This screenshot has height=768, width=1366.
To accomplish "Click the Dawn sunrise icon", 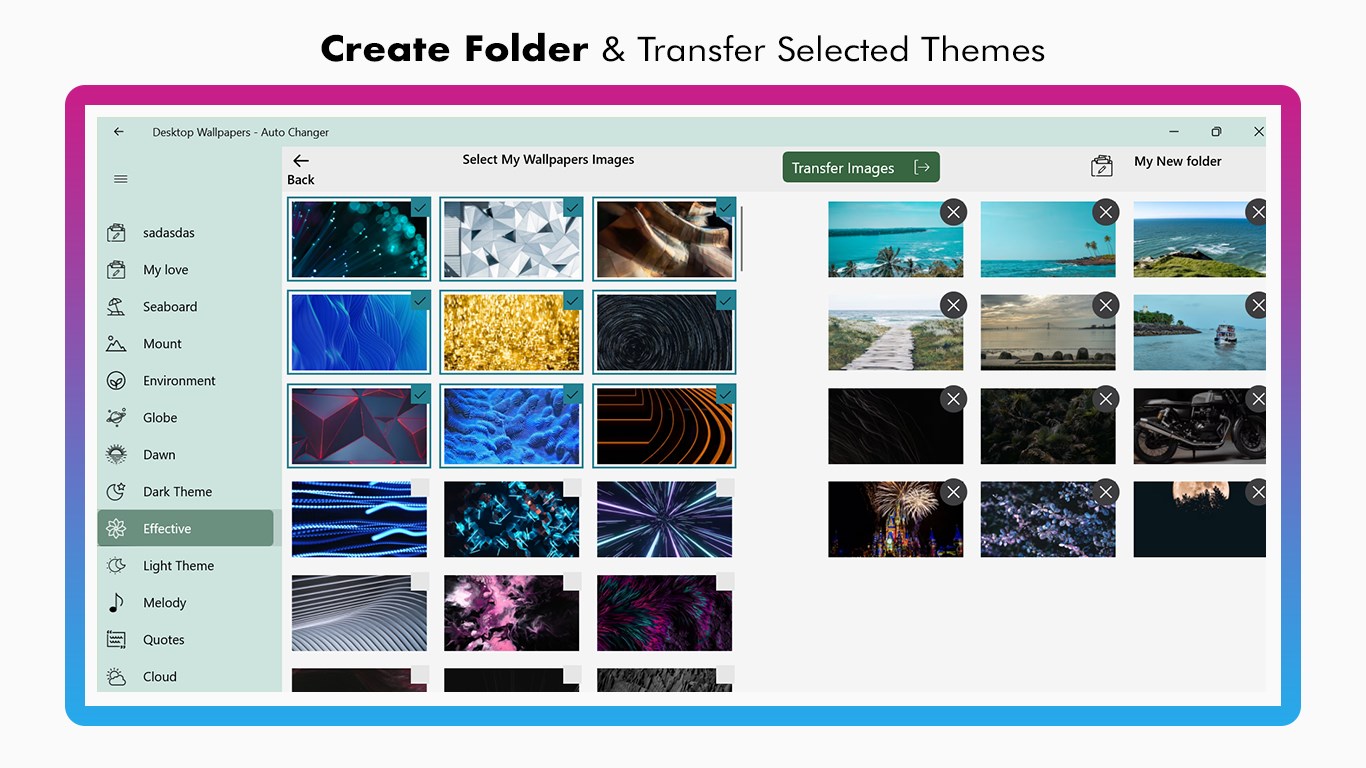I will pos(117,455).
